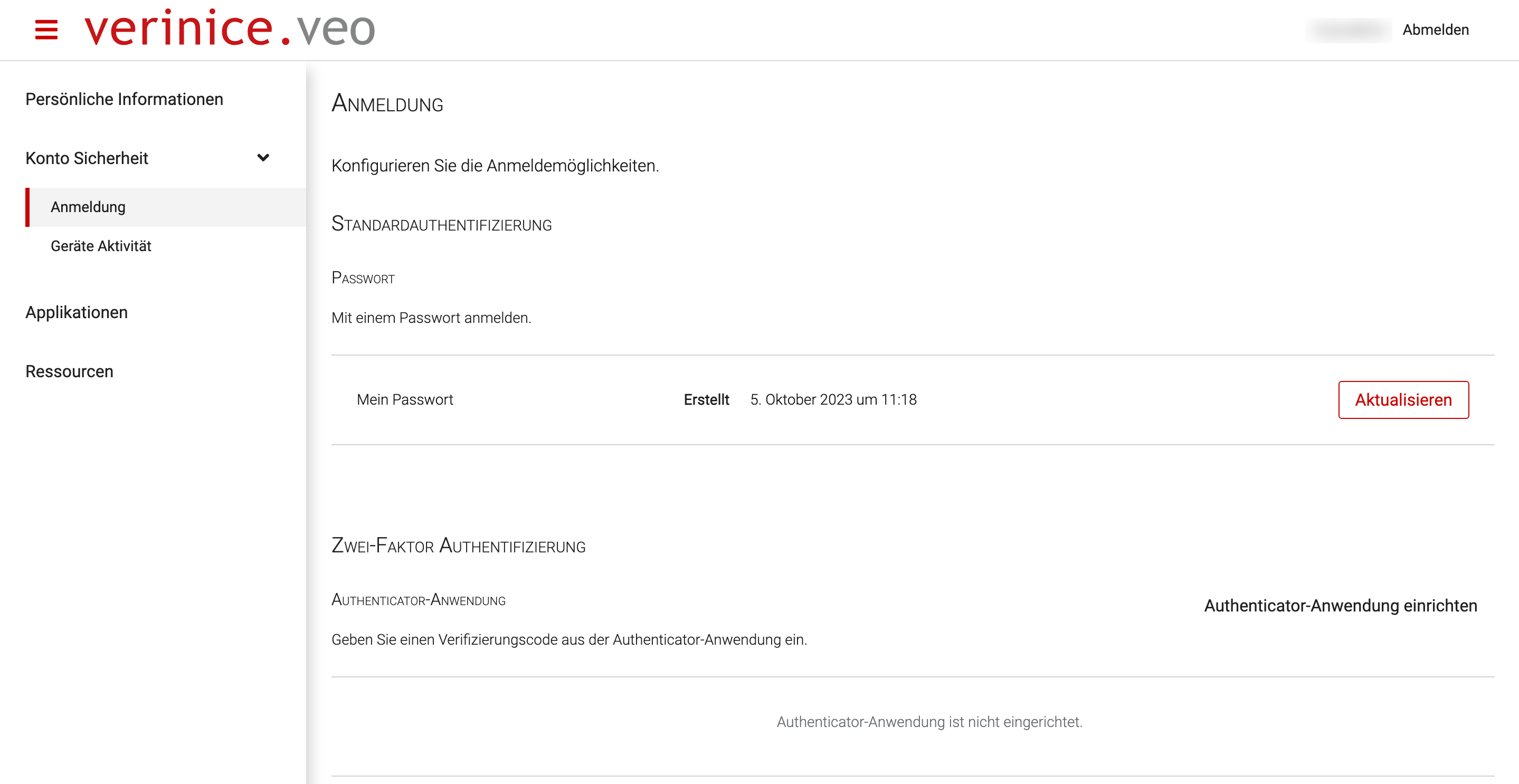The image size is (1519, 784).
Task: Click the Erstellt timestamp of the password
Action: coord(833,399)
